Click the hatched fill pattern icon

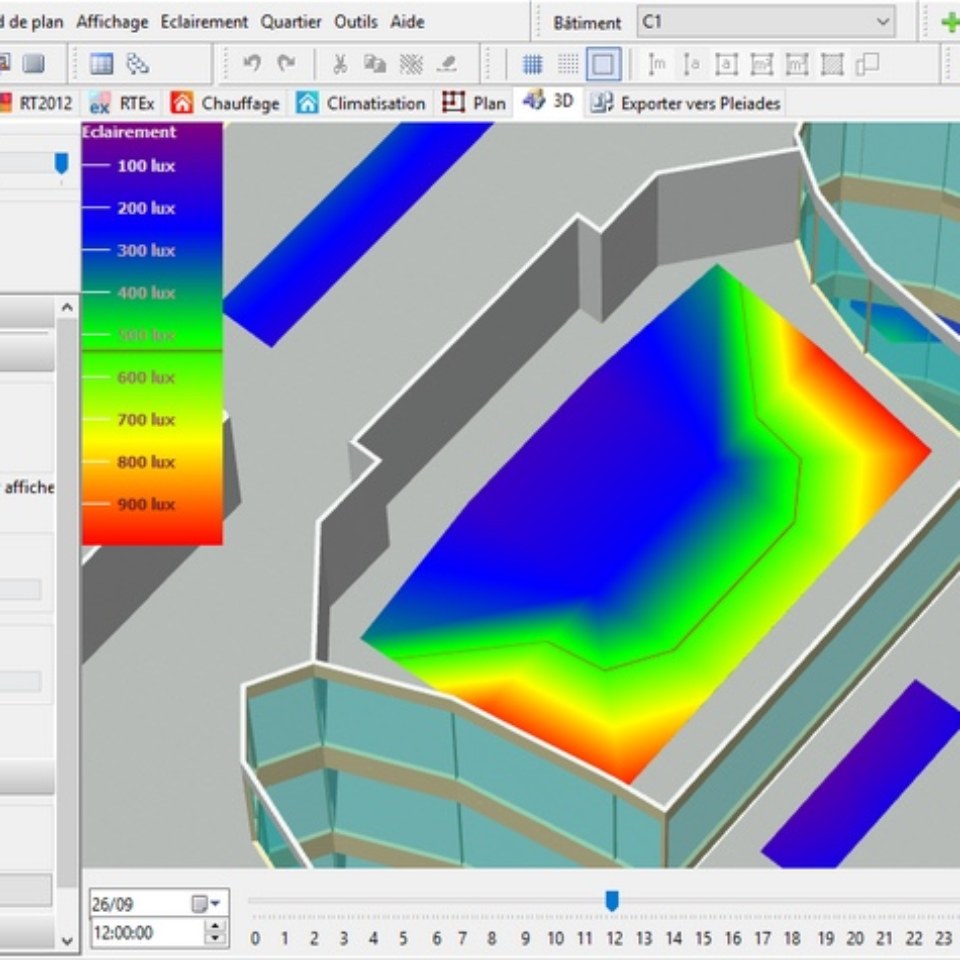click(411, 64)
